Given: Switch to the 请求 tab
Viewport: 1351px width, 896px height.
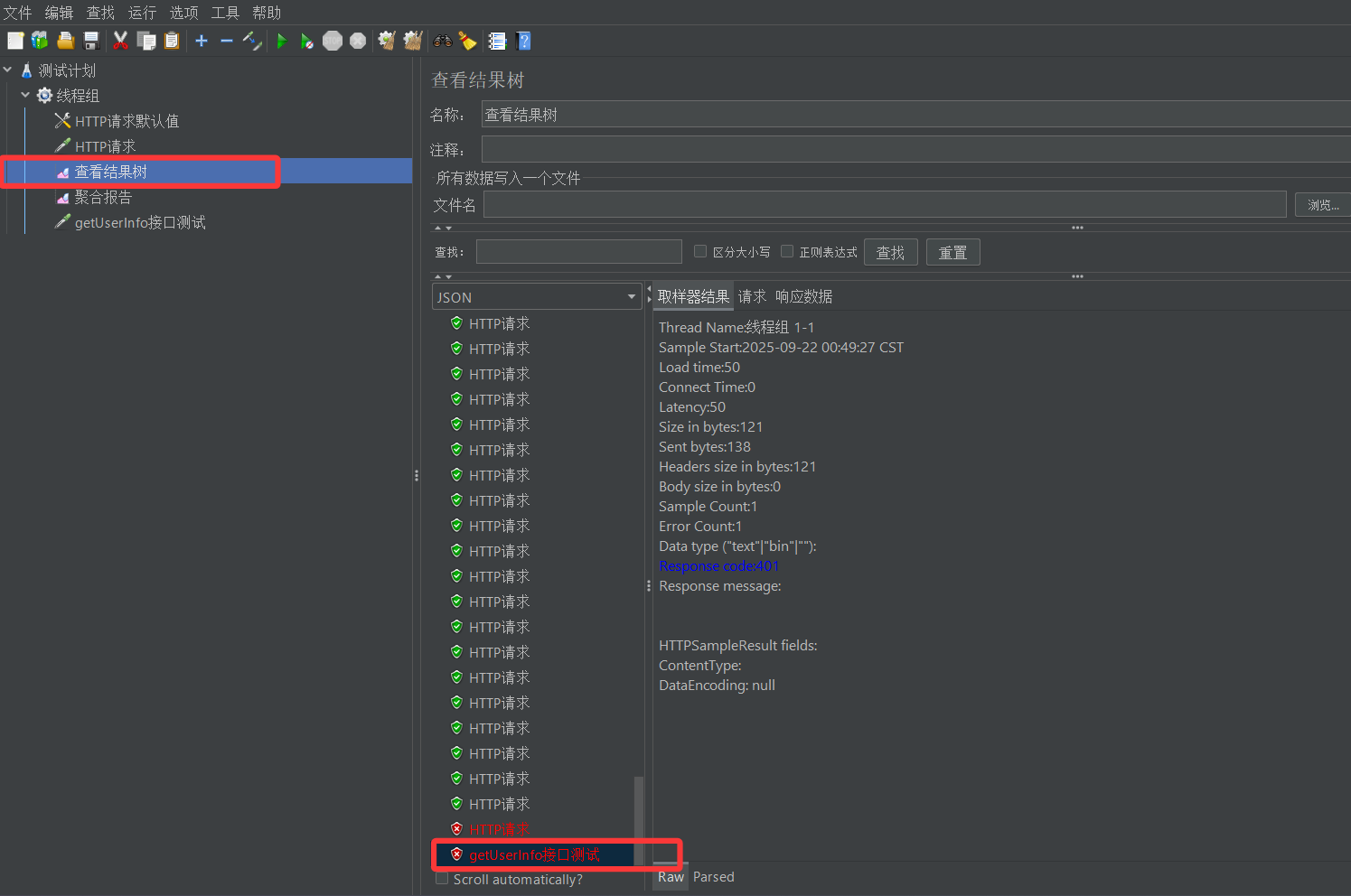Looking at the screenshot, I should 752,296.
